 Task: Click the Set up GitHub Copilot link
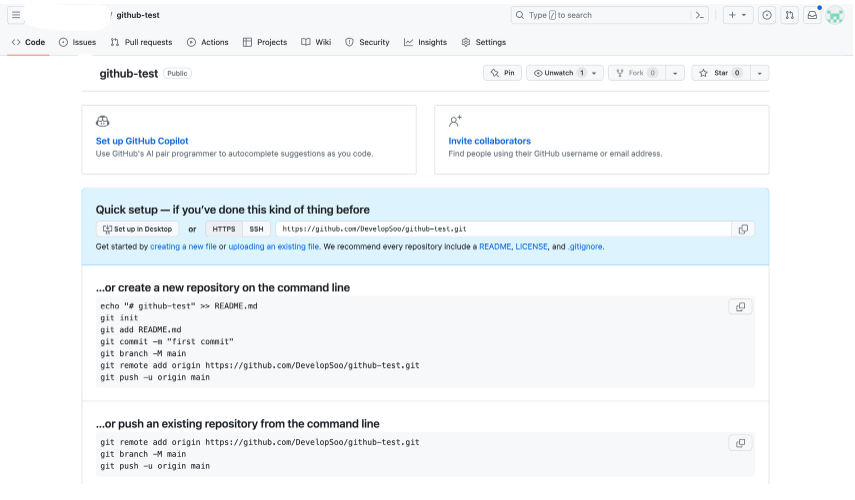(x=142, y=141)
